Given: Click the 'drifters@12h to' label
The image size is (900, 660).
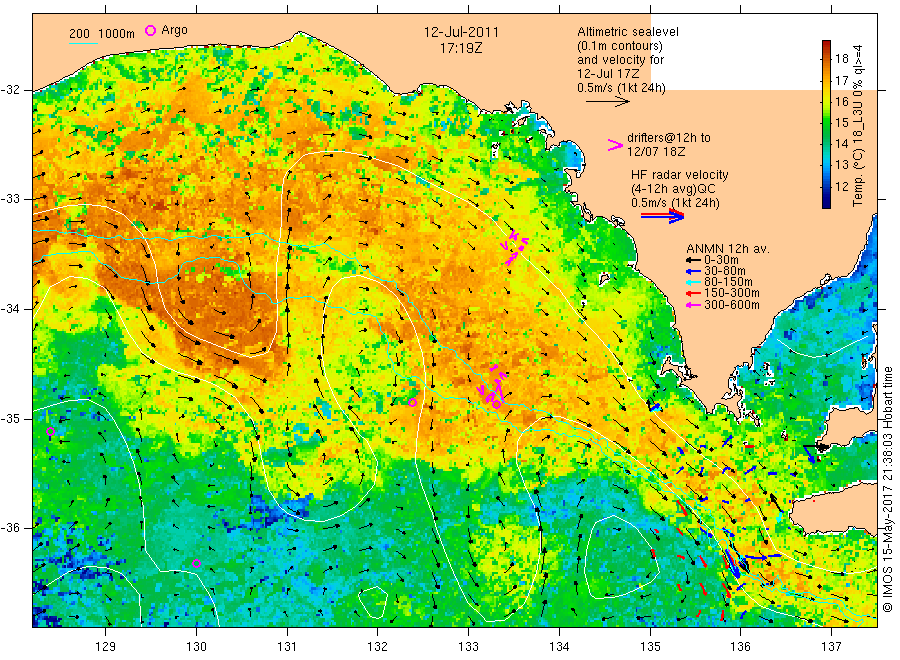Looking at the screenshot, I should tap(669, 138).
